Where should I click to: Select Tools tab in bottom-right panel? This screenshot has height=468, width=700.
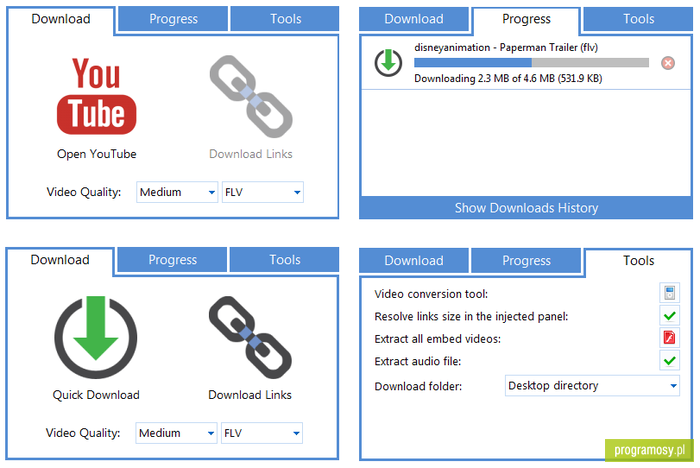click(638, 261)
